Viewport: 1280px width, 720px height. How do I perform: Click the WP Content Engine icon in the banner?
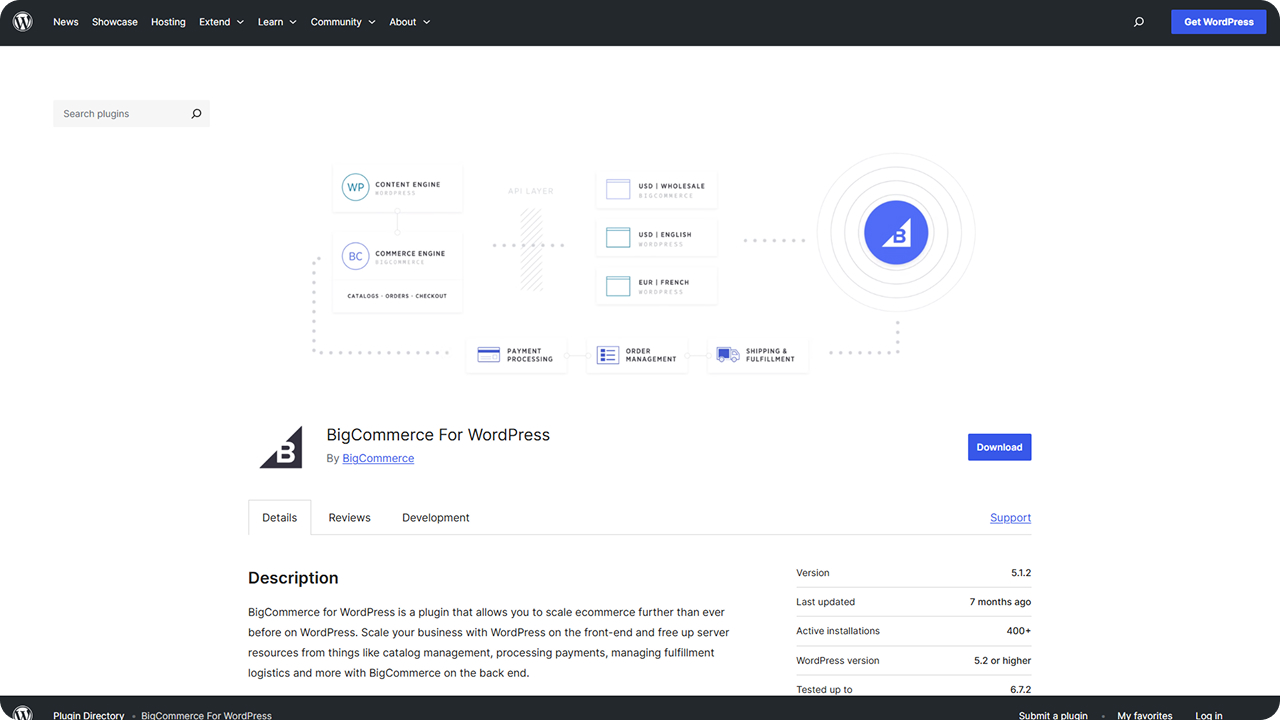(355, 187)
